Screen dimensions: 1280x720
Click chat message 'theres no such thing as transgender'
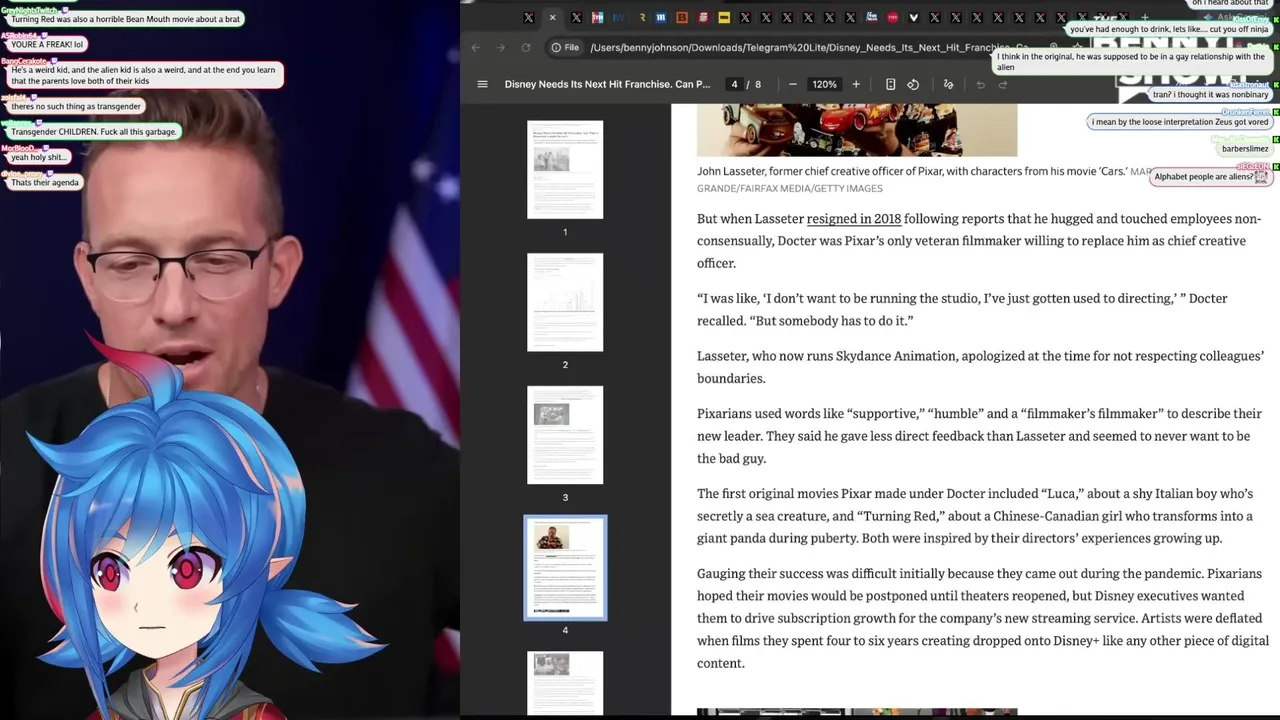[76, 106]
